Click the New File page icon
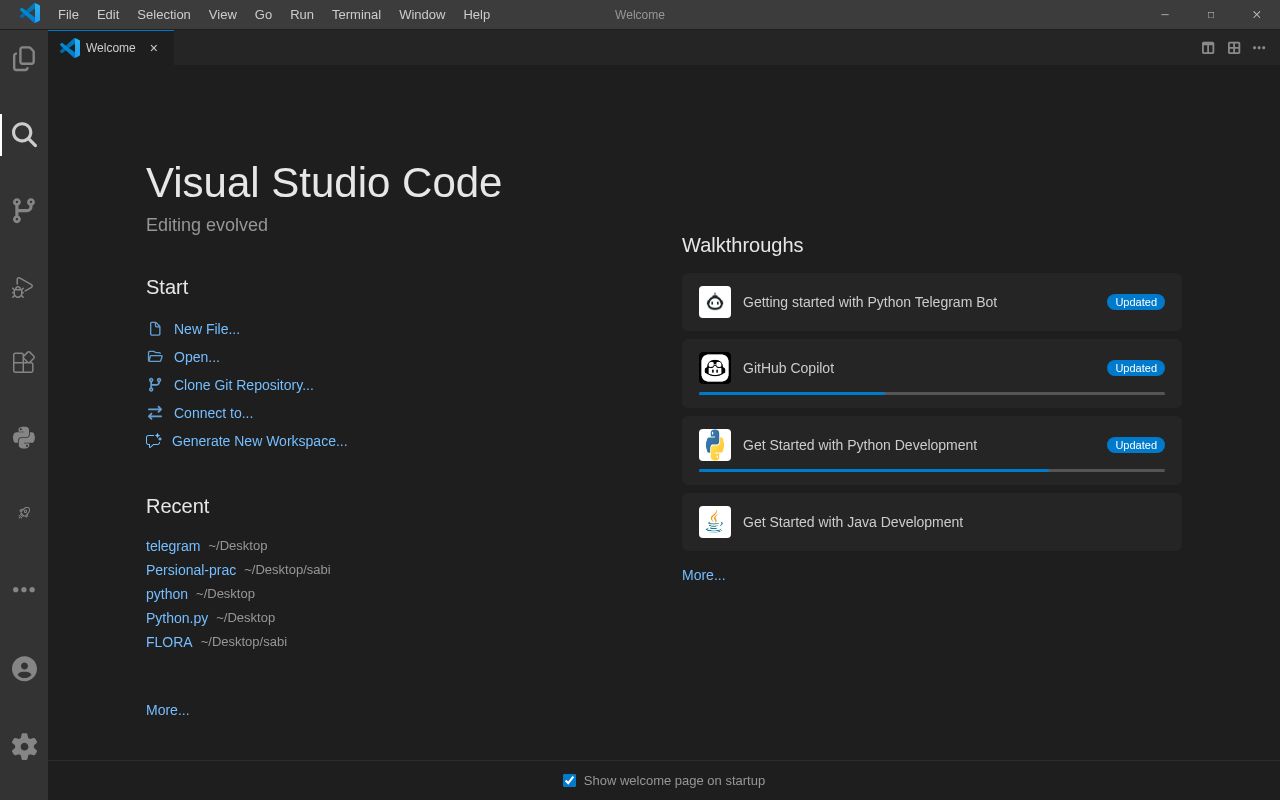 tap(155, 329)
